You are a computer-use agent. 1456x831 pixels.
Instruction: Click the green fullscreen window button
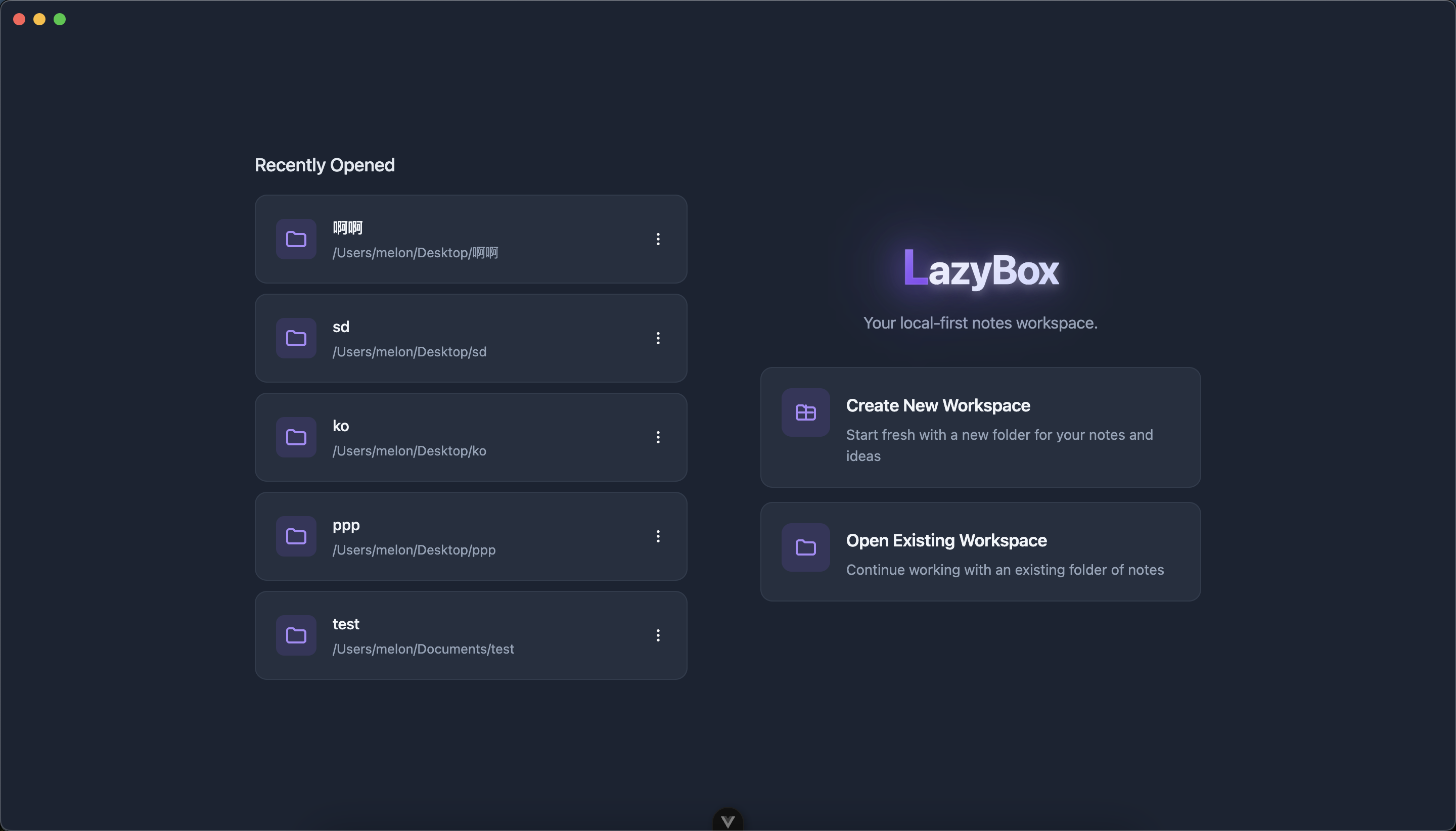[x=59, y=19]
